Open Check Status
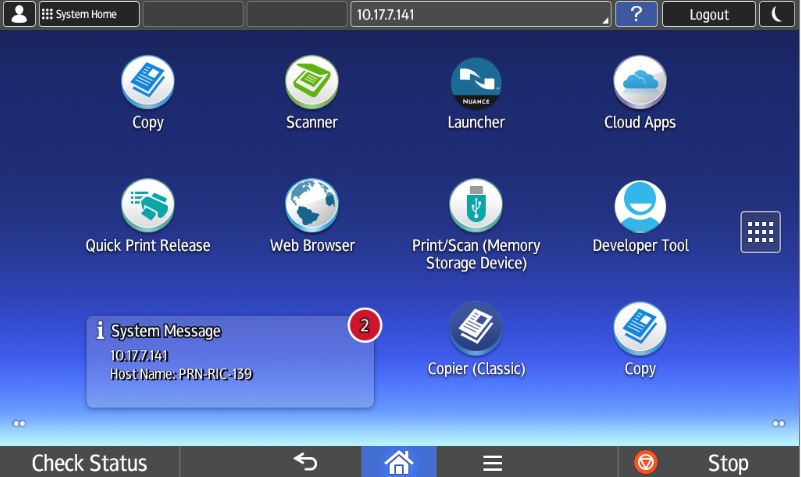The width and height of the screenshot is (801, 477). click(x=90, y=462)
